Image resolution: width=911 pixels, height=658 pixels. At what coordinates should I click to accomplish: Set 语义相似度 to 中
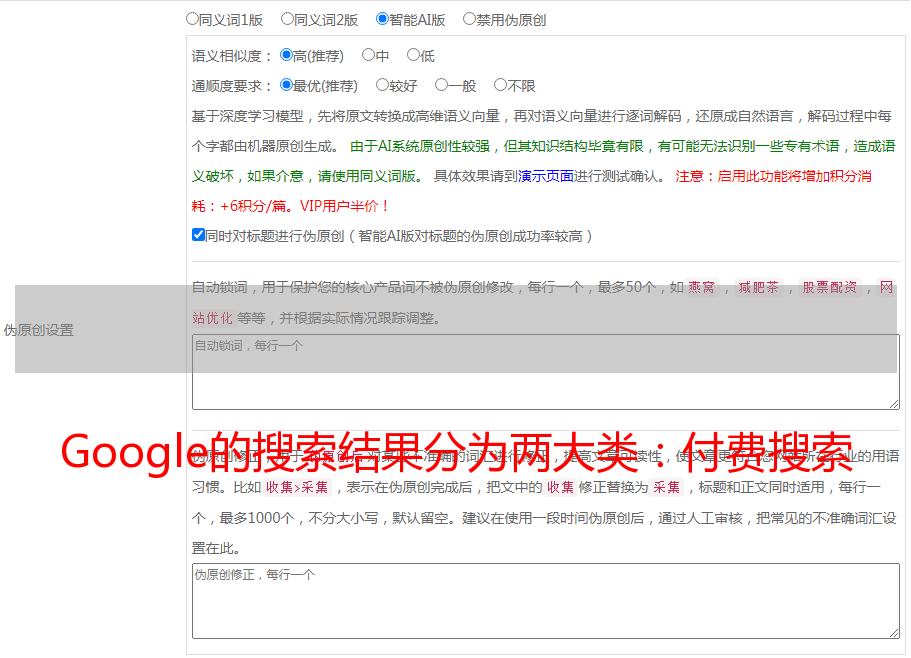[368, 55]
